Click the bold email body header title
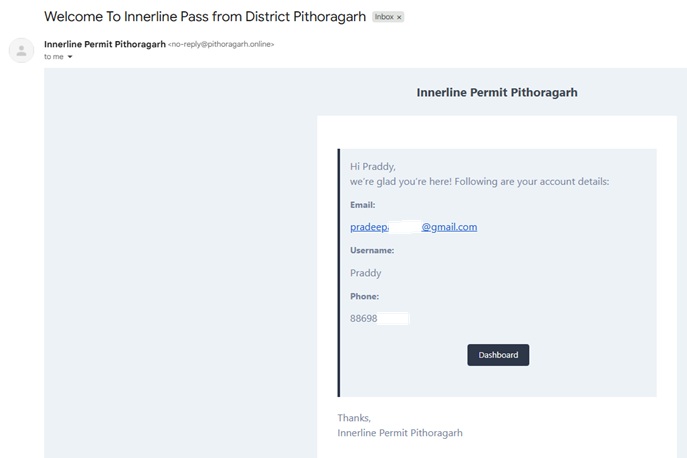 tap(497, 92)
